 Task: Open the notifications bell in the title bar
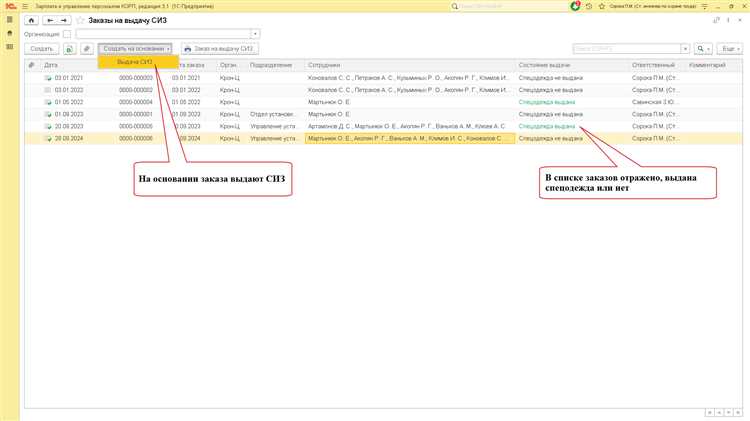coord(576,6)
